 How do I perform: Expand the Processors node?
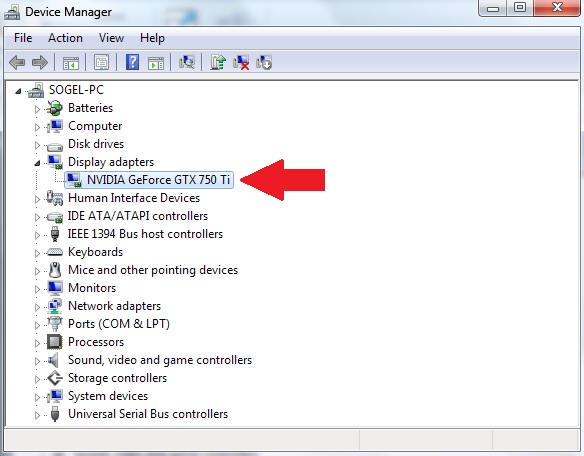[x=37, y=343]
